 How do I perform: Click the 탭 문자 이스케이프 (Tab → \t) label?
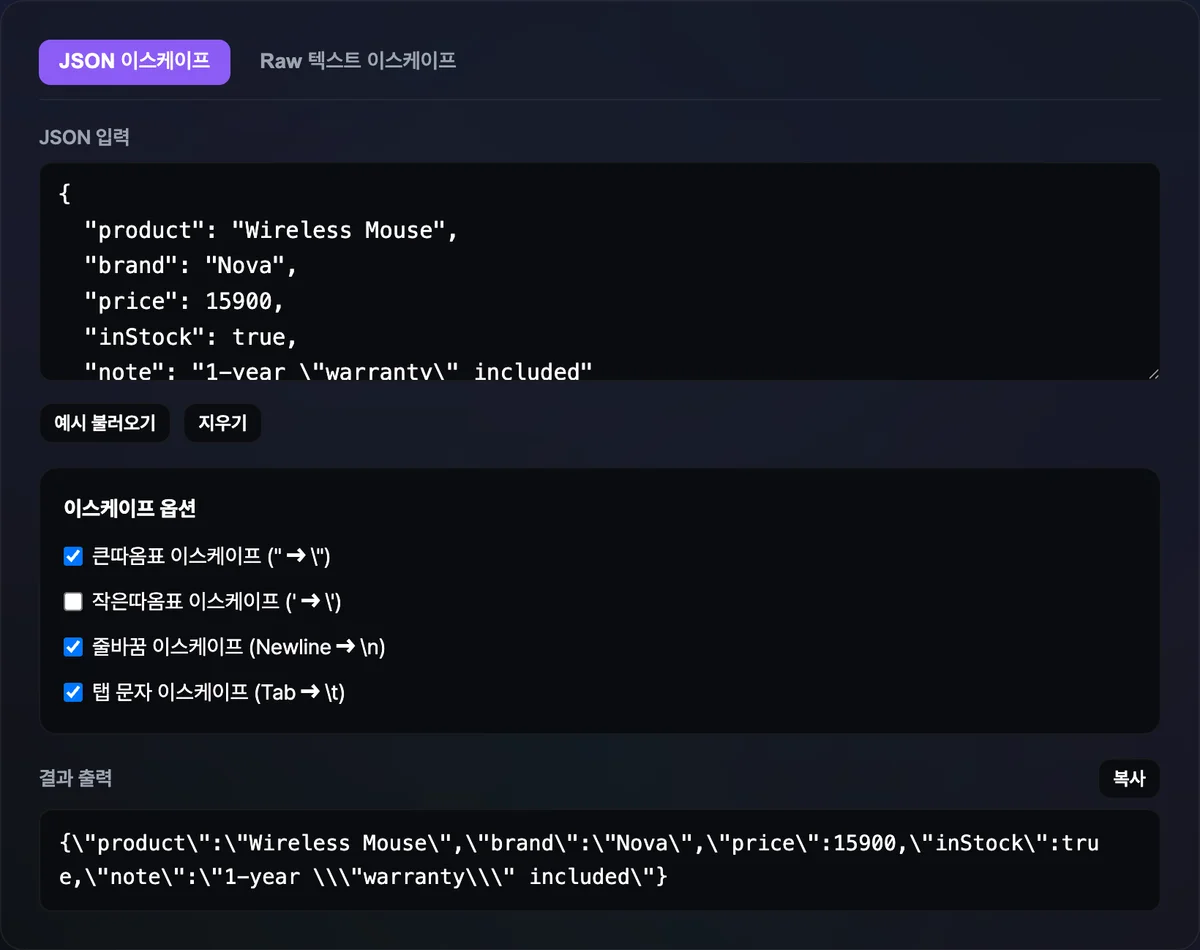coord(218,692)
